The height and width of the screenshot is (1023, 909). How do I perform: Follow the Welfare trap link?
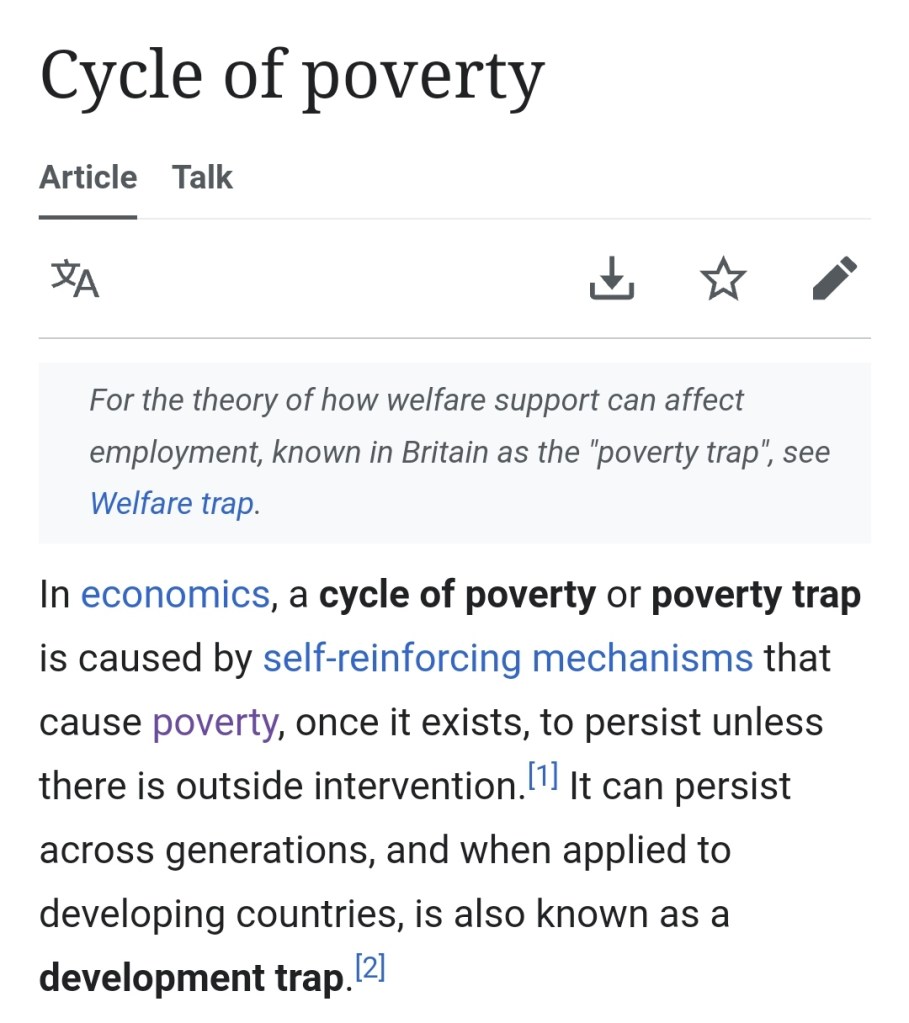click(x=172, y=502)
